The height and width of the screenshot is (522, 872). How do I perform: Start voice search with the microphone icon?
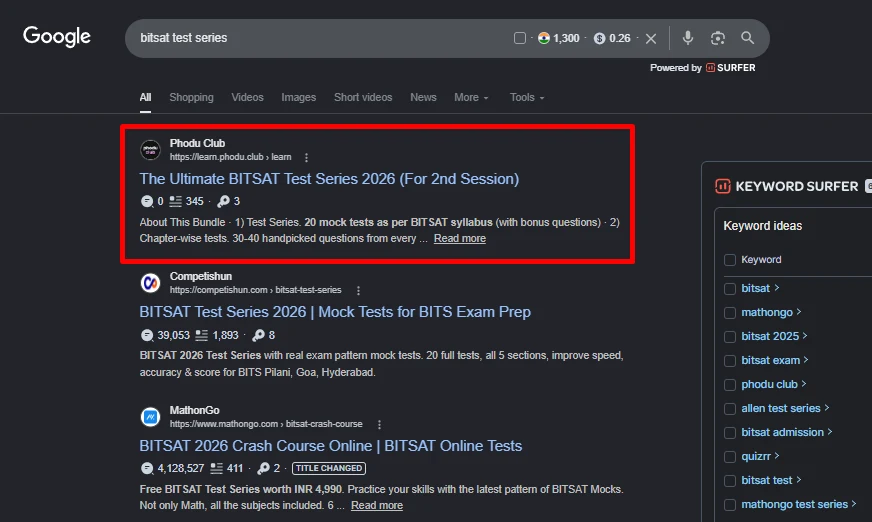pos(688,38)
